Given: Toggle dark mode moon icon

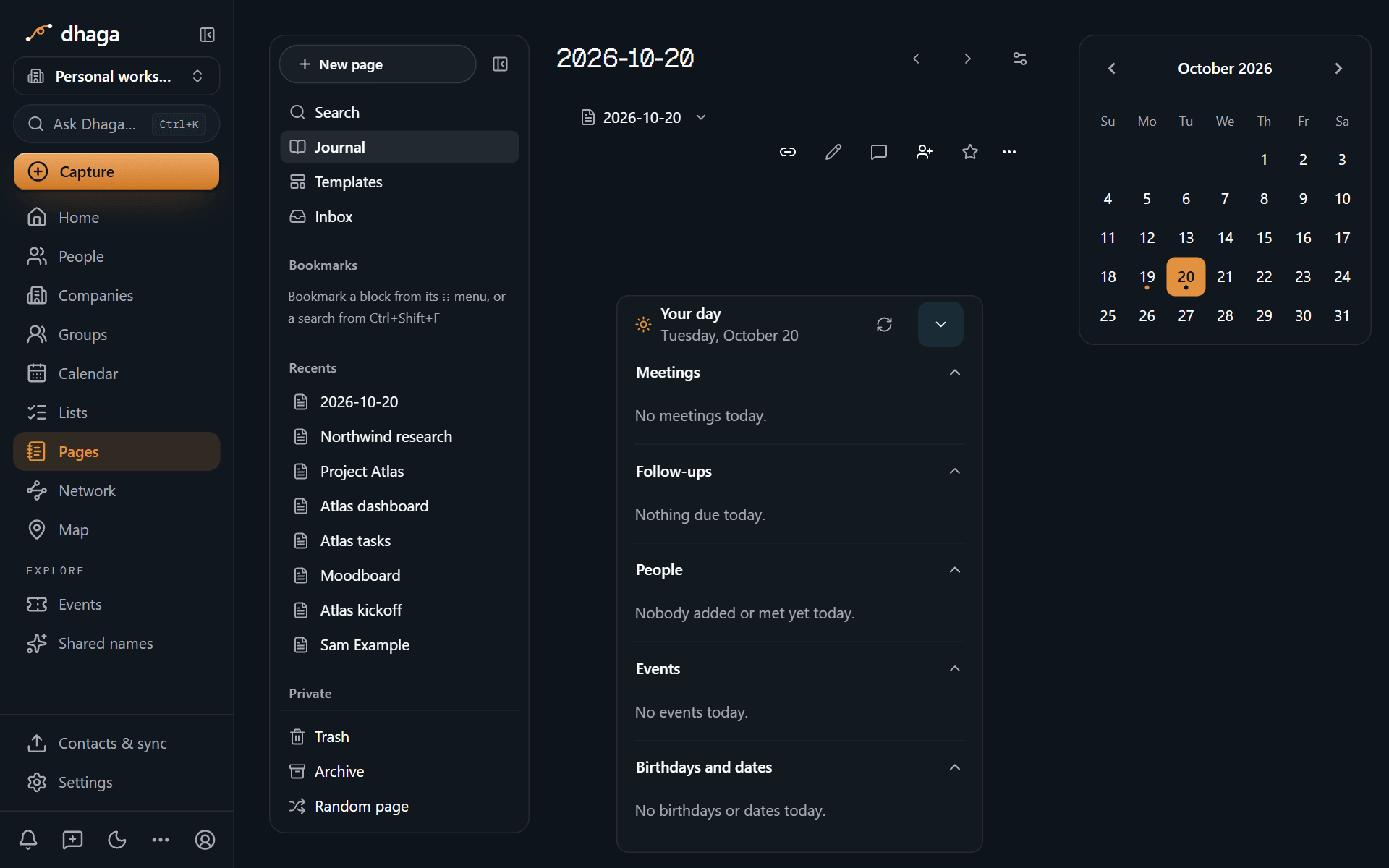Looking at the screenshot, I should click(x=116, y=840).
